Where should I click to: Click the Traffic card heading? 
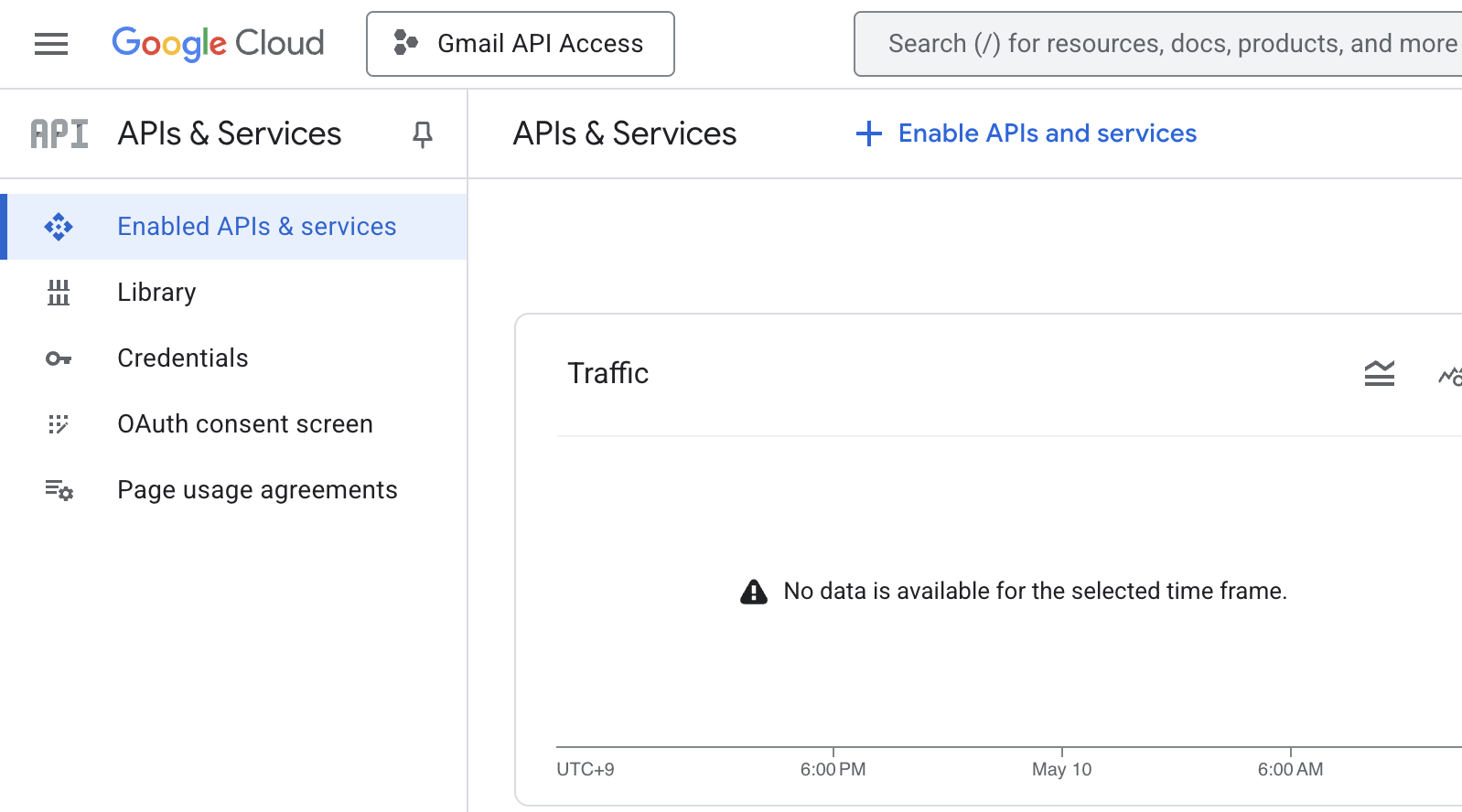coord(608,373)
